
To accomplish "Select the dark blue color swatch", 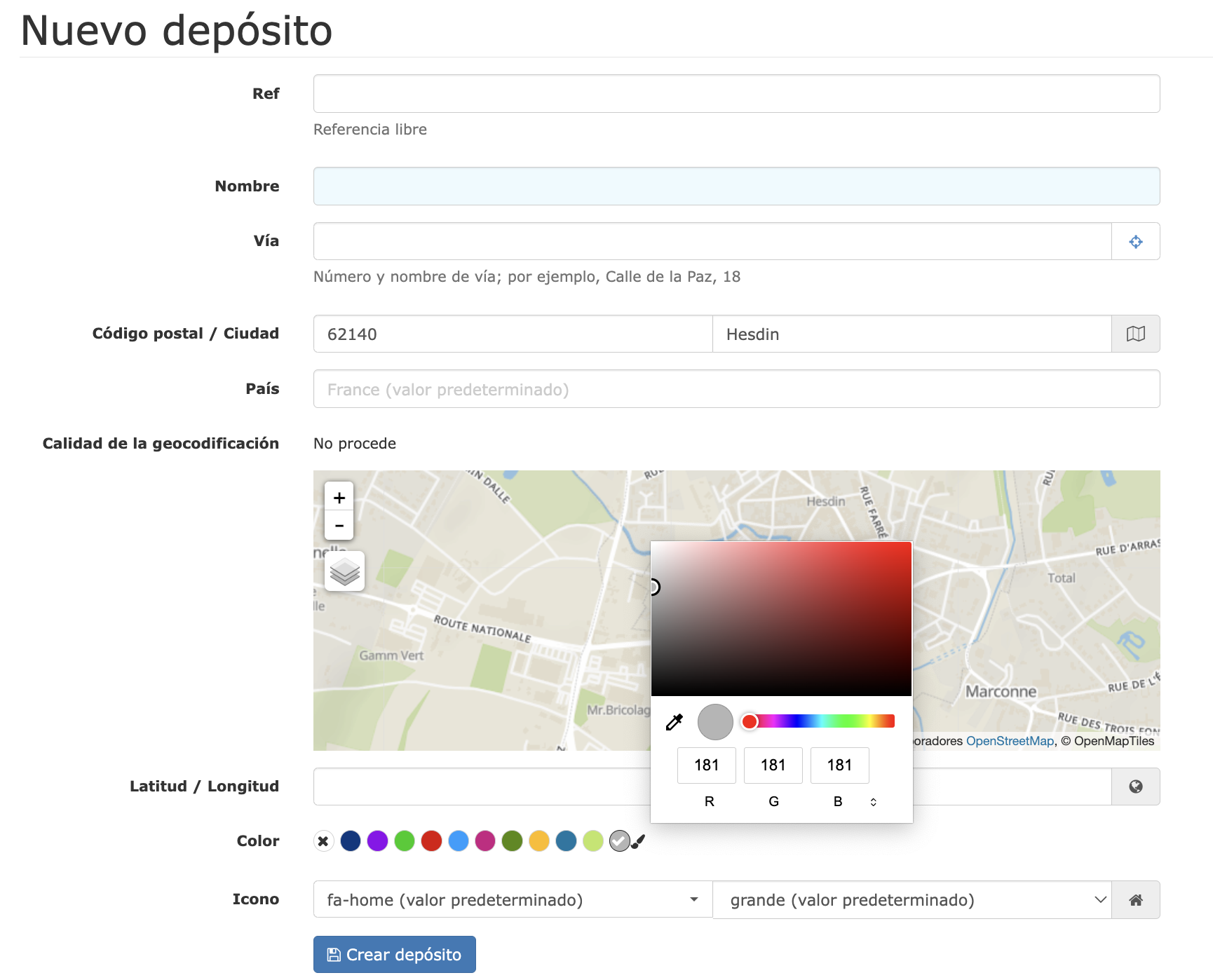I will pos(351,841).
